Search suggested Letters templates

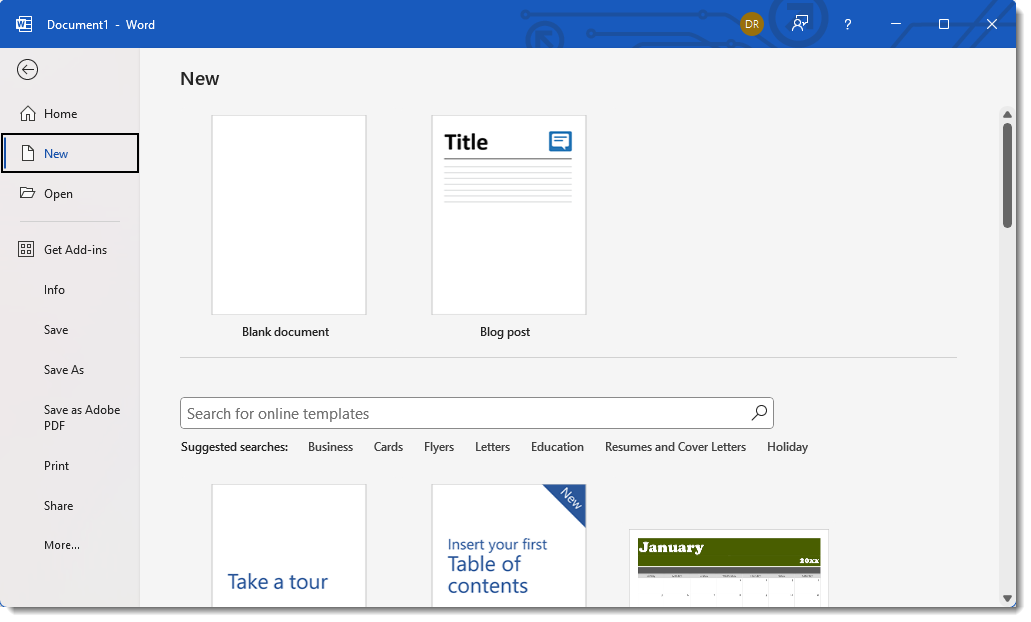tap(492, 447)
